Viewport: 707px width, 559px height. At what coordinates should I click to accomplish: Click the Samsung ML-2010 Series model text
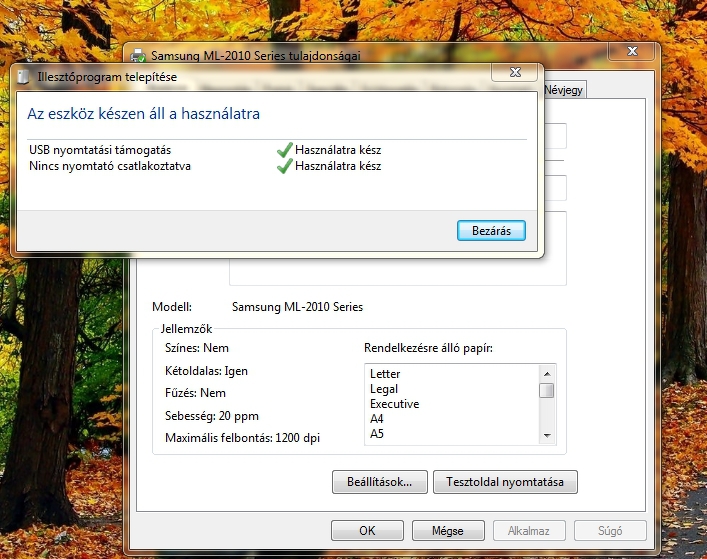(297, 307)
